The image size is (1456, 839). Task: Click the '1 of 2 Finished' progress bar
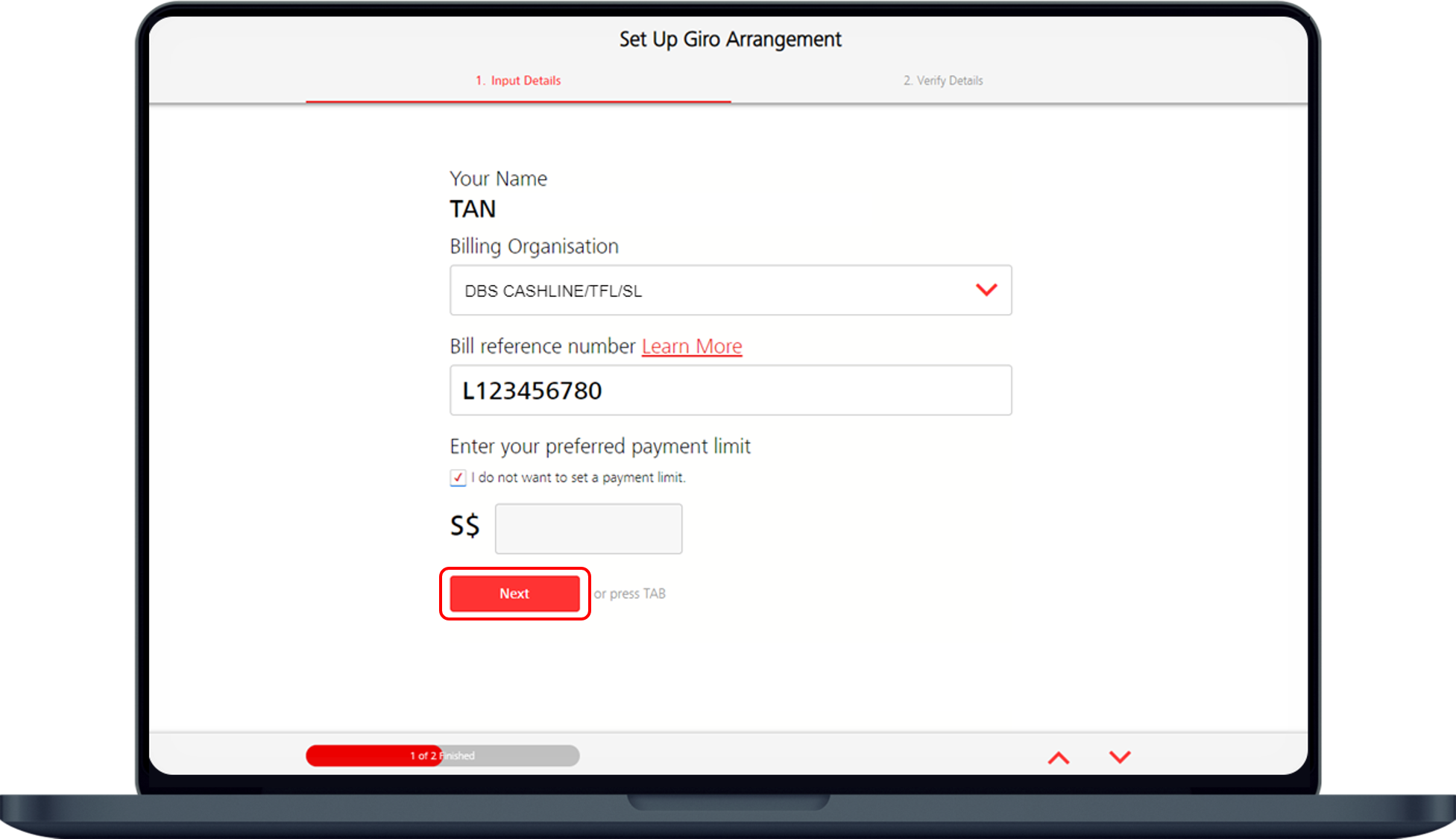pos(442,755)
